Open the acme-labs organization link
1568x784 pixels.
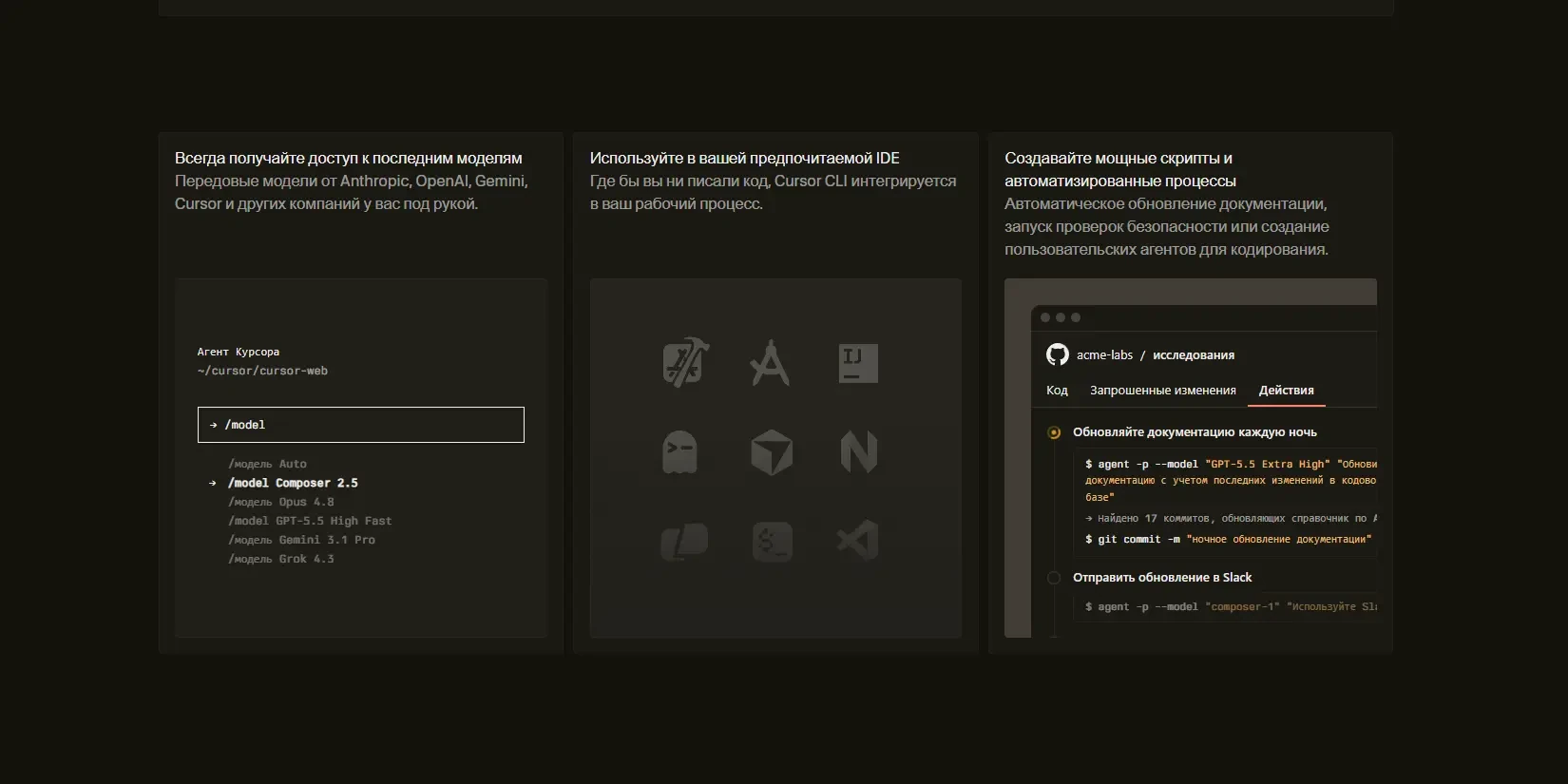[1104, 355]
